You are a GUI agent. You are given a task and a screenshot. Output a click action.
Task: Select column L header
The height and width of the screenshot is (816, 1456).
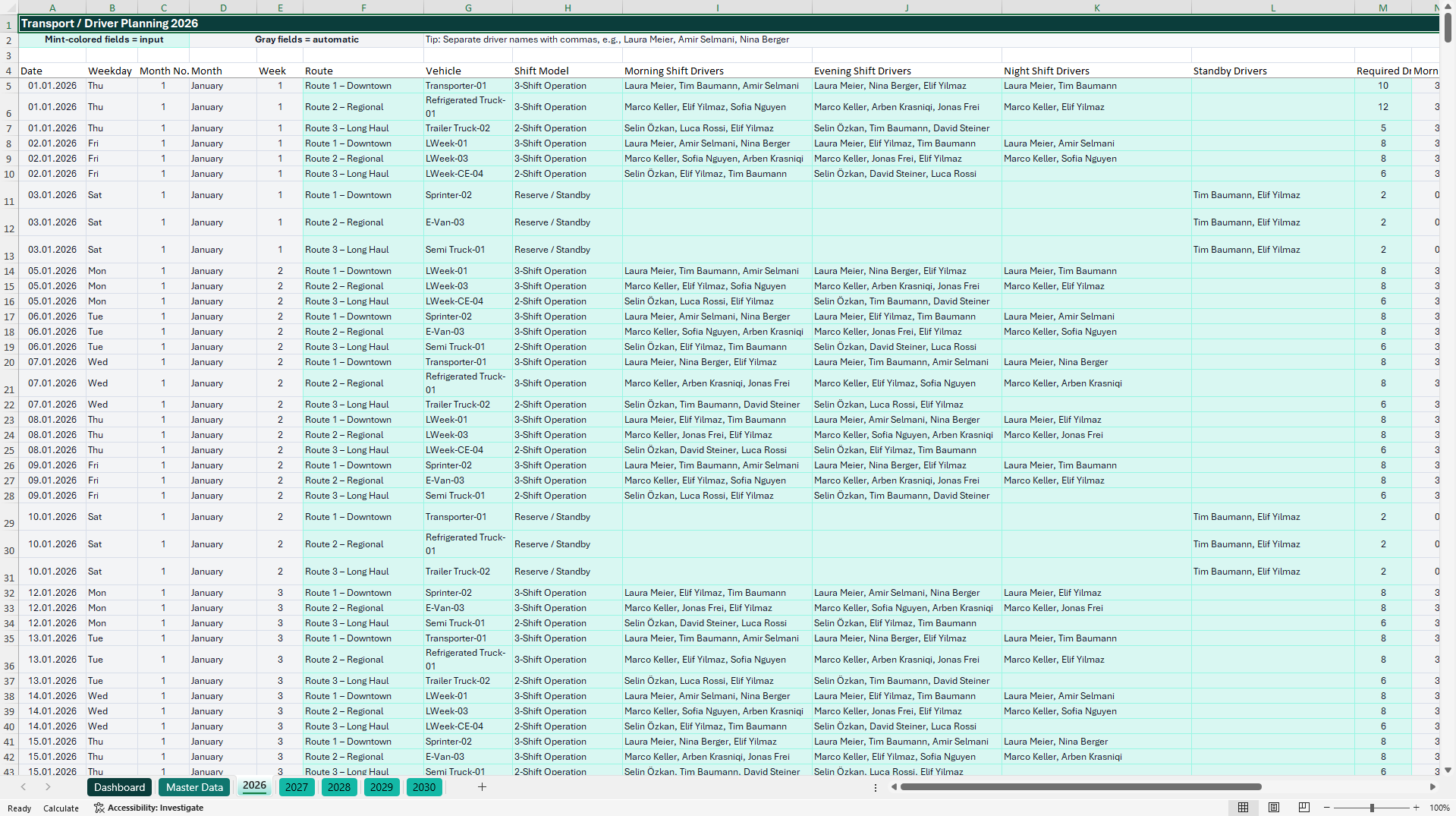(1272, 8)
